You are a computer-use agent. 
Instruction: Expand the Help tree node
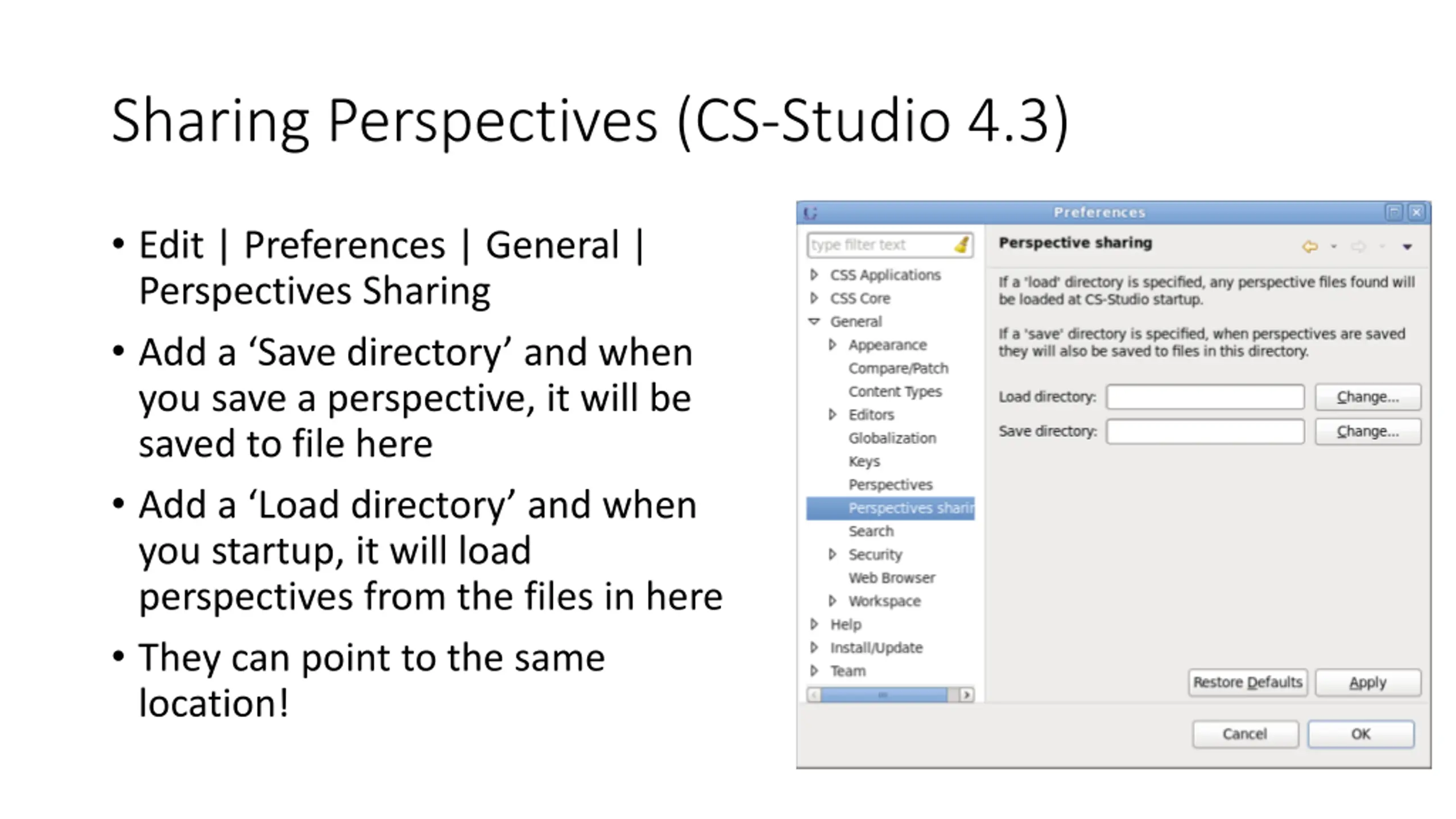point(814,624)
